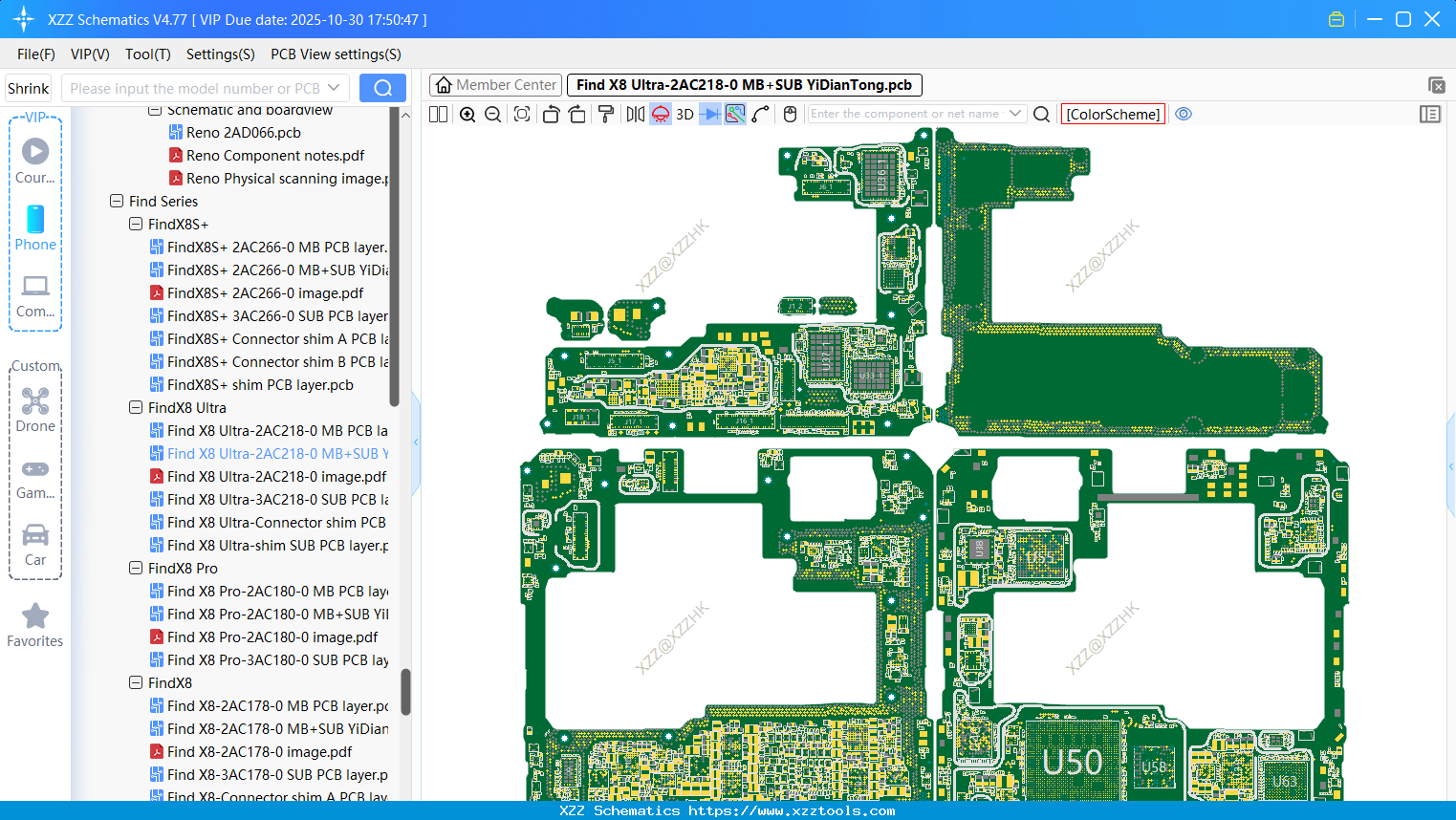
Task: Click the mirror flip board icon
Action: point(635,115)
